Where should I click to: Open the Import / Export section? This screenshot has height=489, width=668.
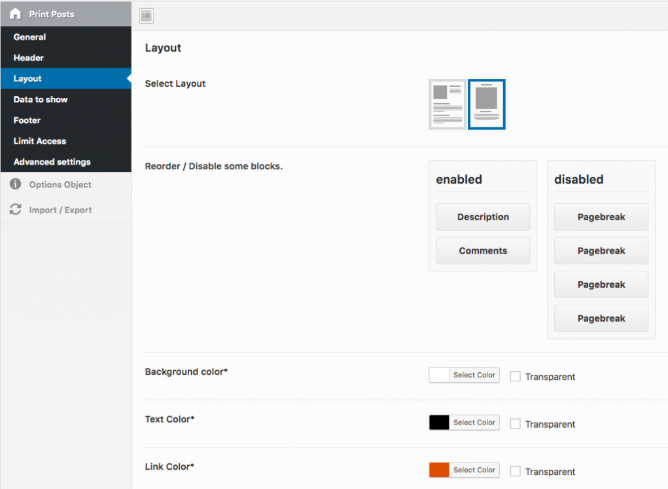click(x=66, y=210)
